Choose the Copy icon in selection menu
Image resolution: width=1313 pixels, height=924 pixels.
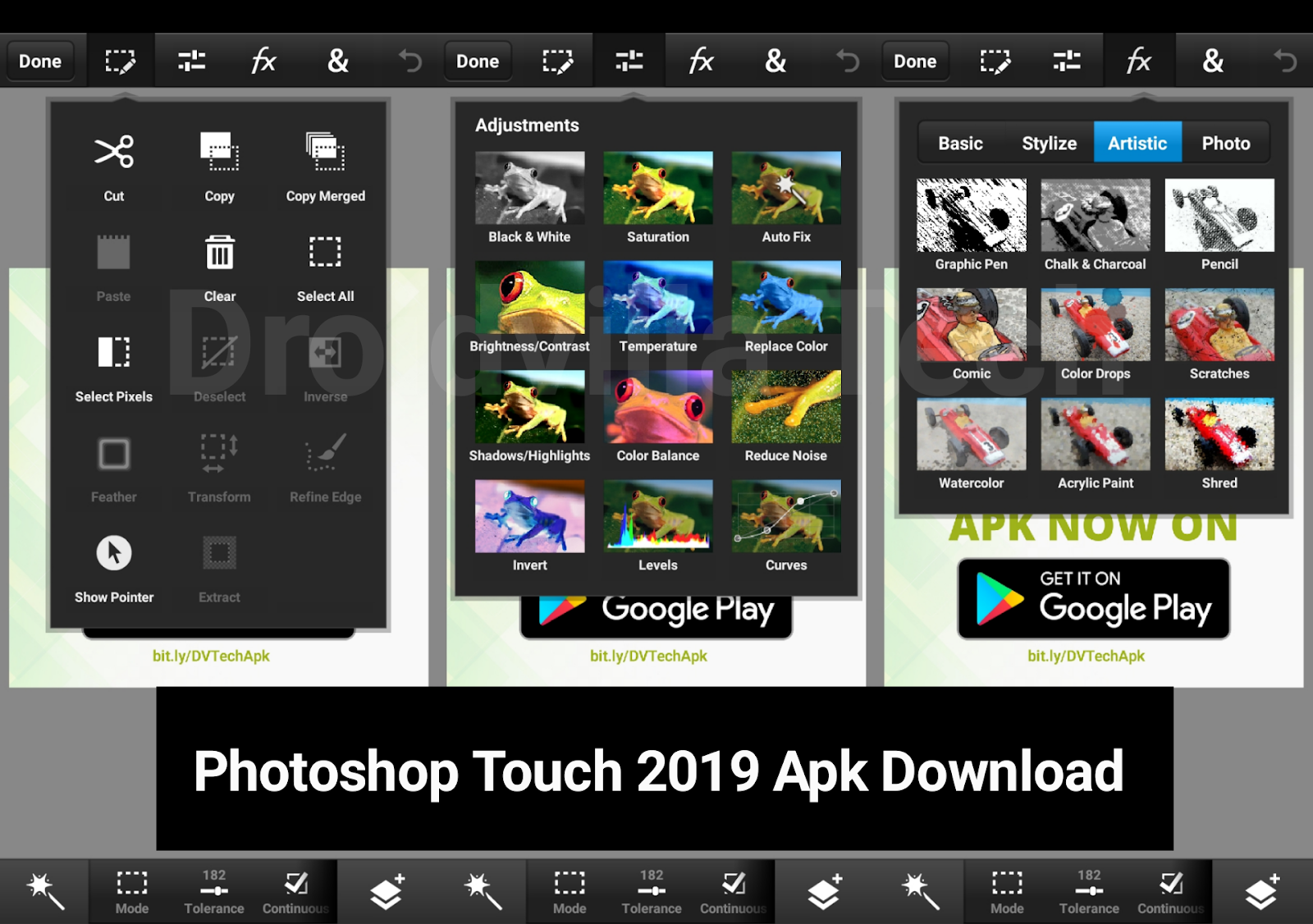pyautogui.click(x=219, y=152)
